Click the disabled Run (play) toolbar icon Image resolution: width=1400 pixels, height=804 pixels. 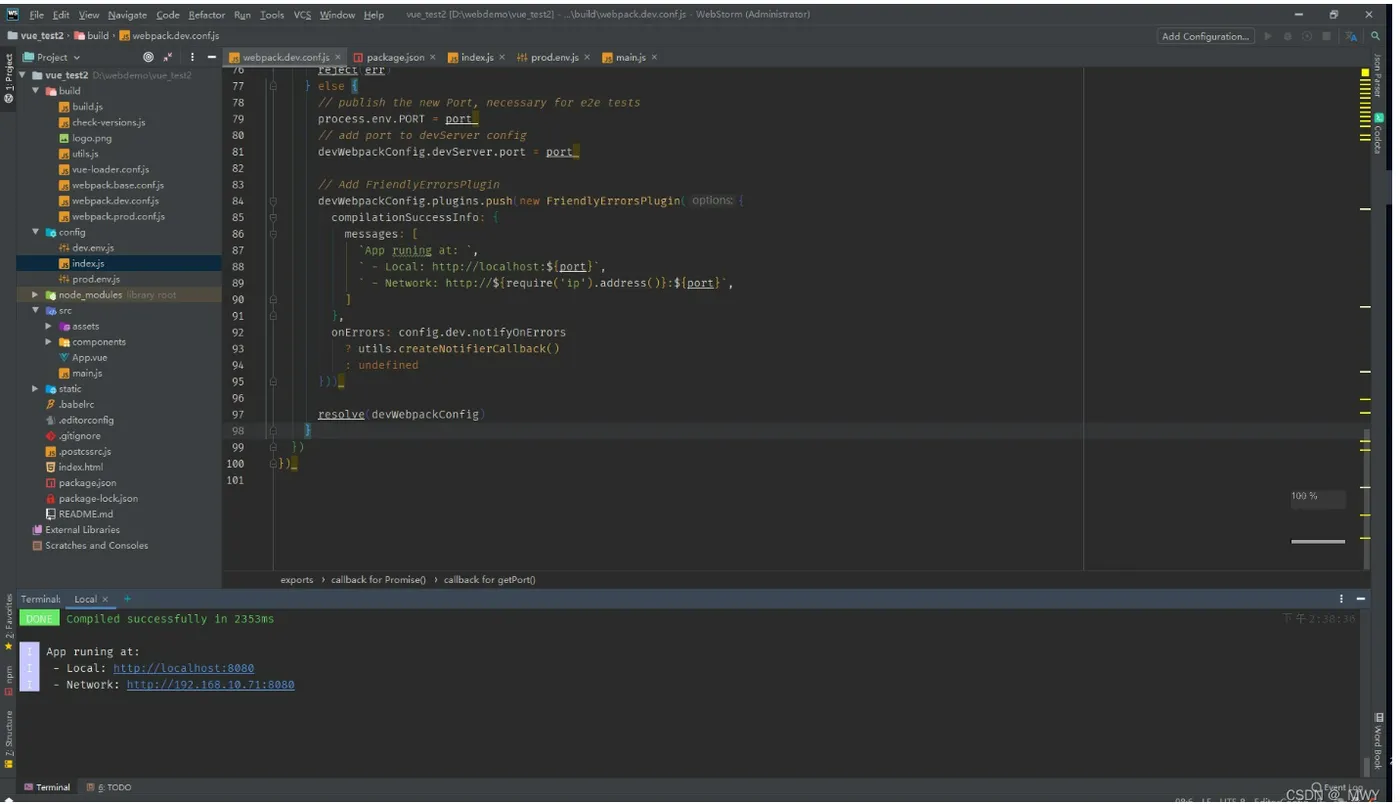(x=1268, y=36)
